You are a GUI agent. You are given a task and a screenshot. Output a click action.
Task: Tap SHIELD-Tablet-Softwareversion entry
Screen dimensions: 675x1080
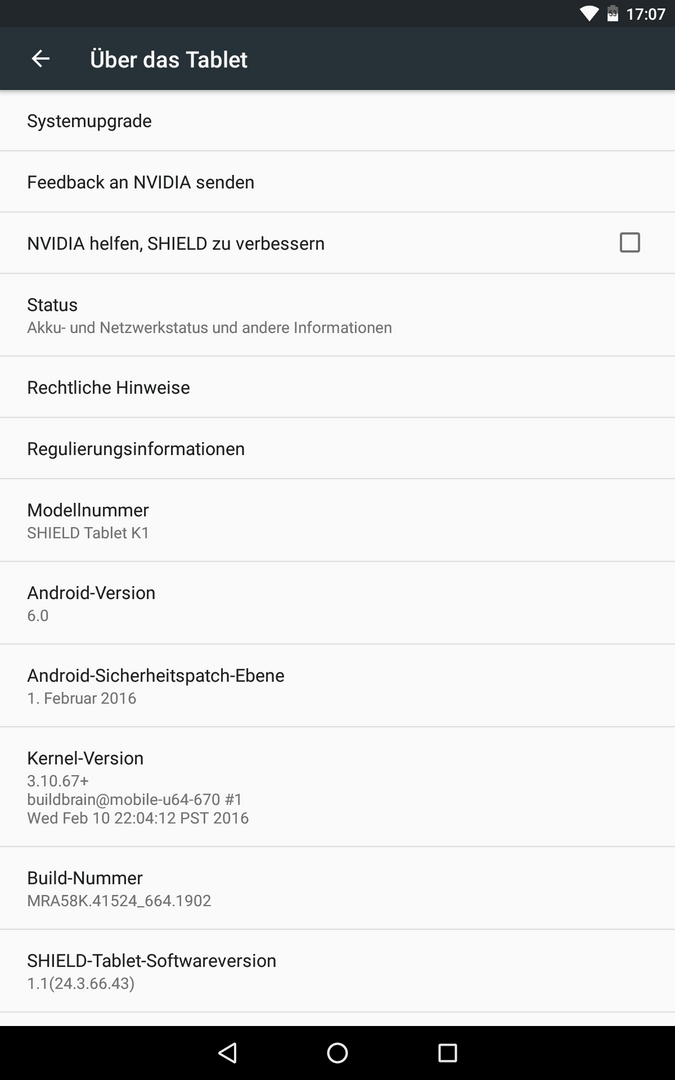338,971
